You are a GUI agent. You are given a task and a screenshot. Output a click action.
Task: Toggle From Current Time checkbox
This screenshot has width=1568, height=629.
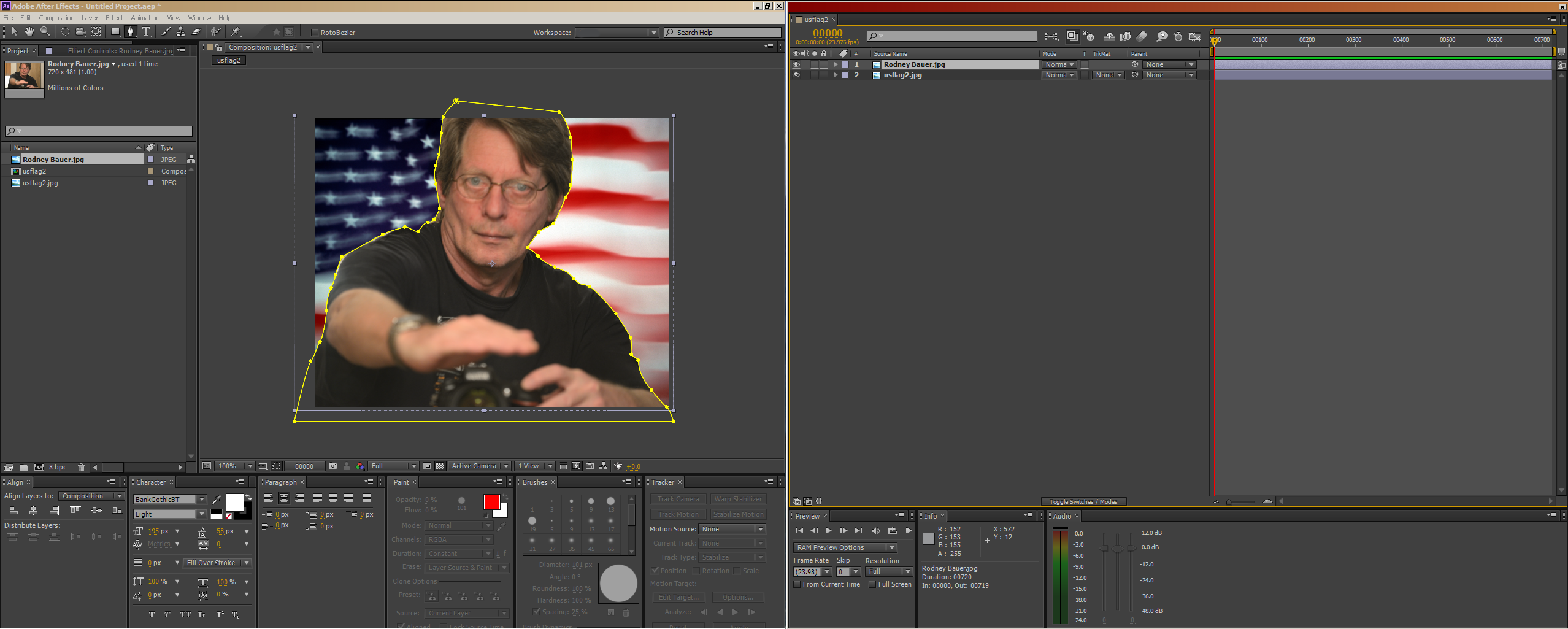tap(797, 584)
